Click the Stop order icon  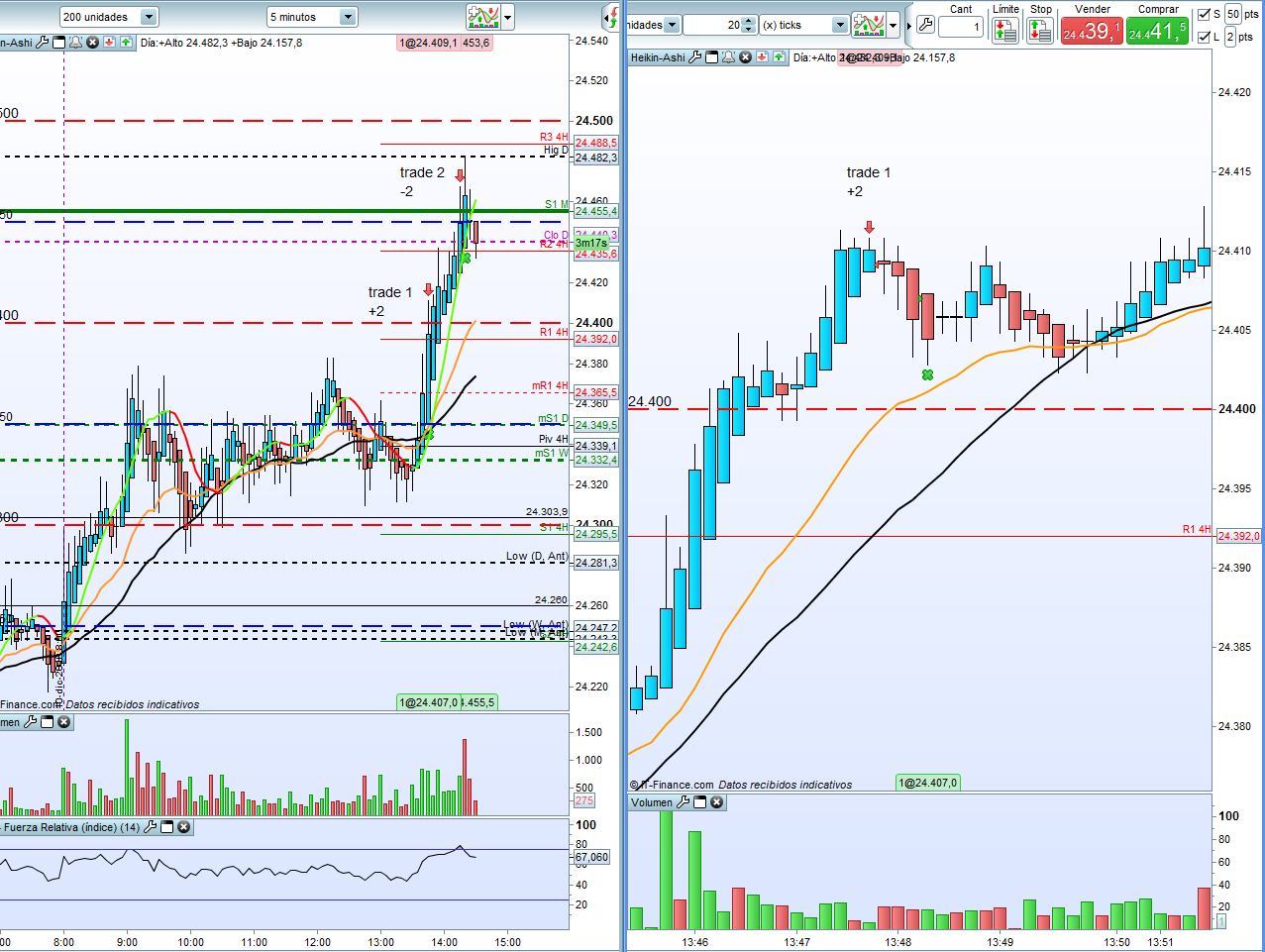click(1040, 31)
